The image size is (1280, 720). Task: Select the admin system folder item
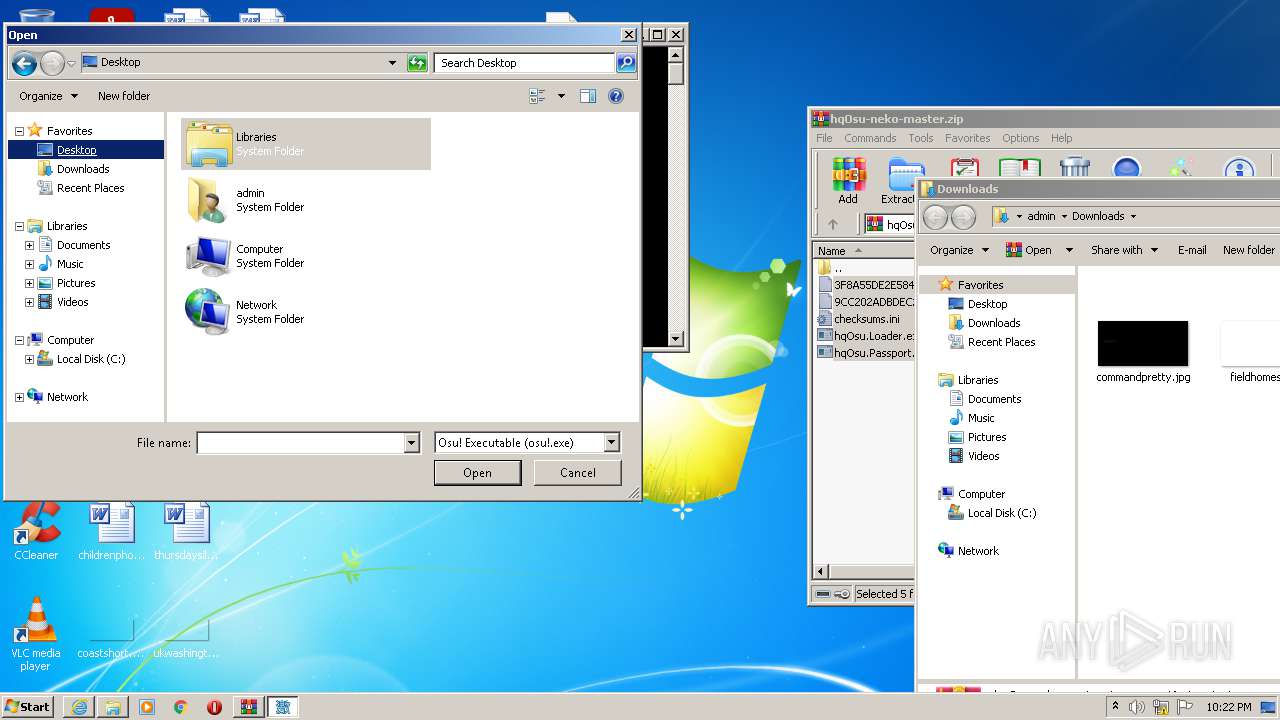pyautogui.click(x=306, y=200)
